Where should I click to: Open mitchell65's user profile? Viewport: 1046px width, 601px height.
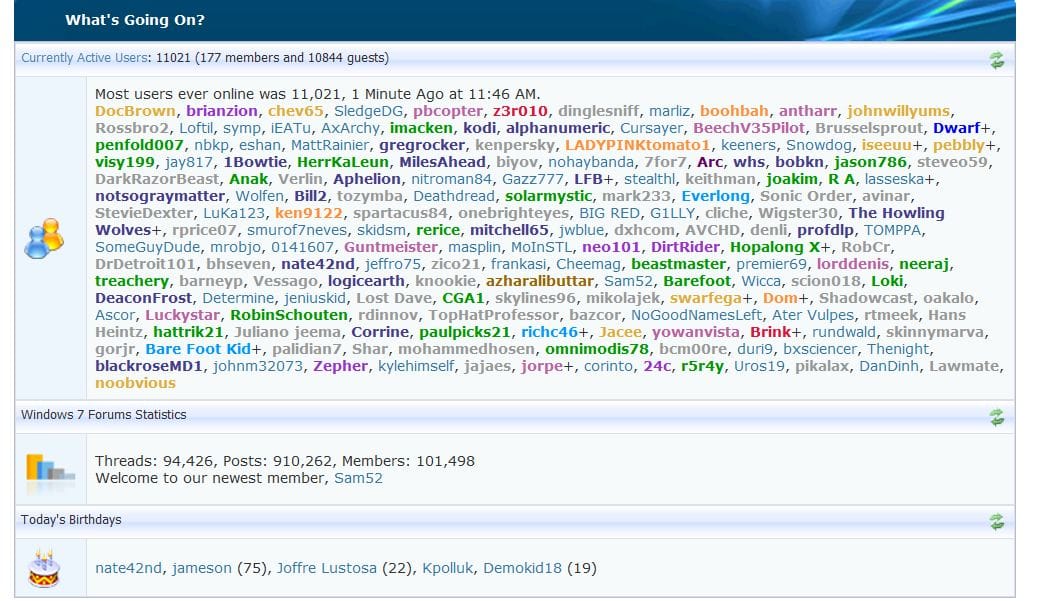pos(509,230)
